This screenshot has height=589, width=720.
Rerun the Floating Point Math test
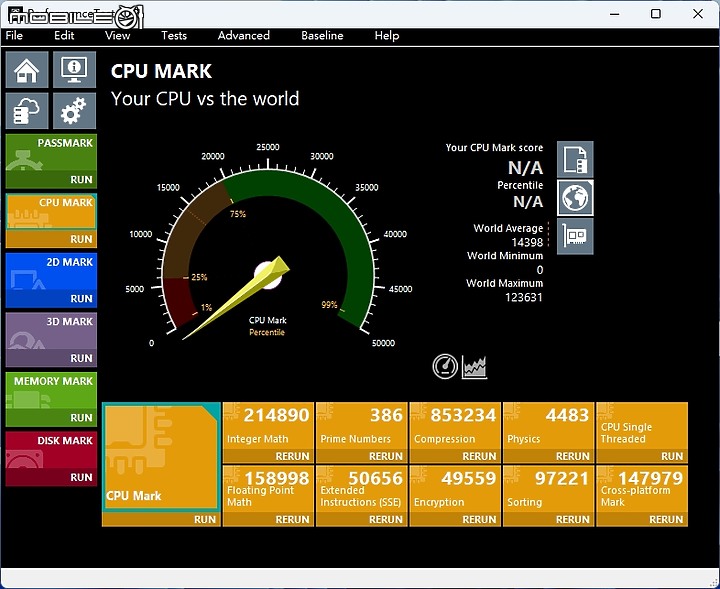coord(292,519)
